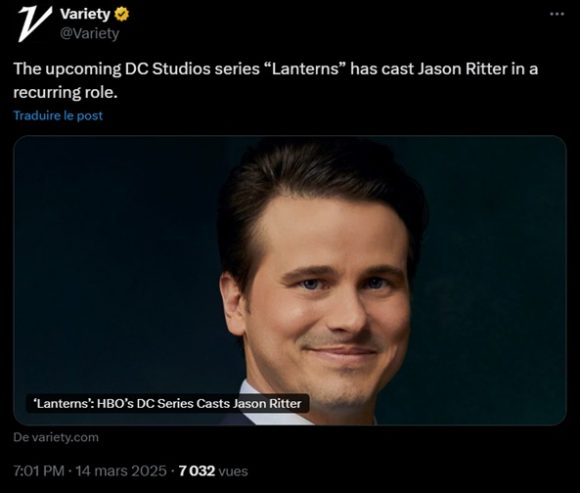This screenshot has height=493, width=580.
Task: Open the Variety V logo avatar
Action: point(35,23)
